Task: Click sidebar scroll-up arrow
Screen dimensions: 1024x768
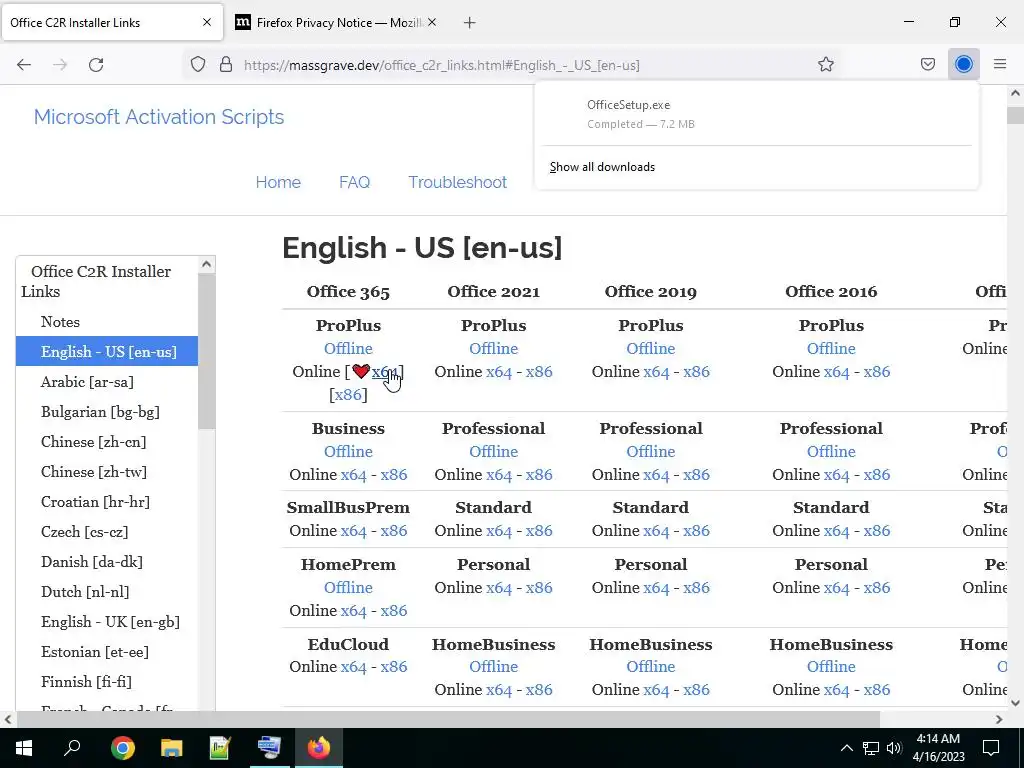Action: (206, 264)
